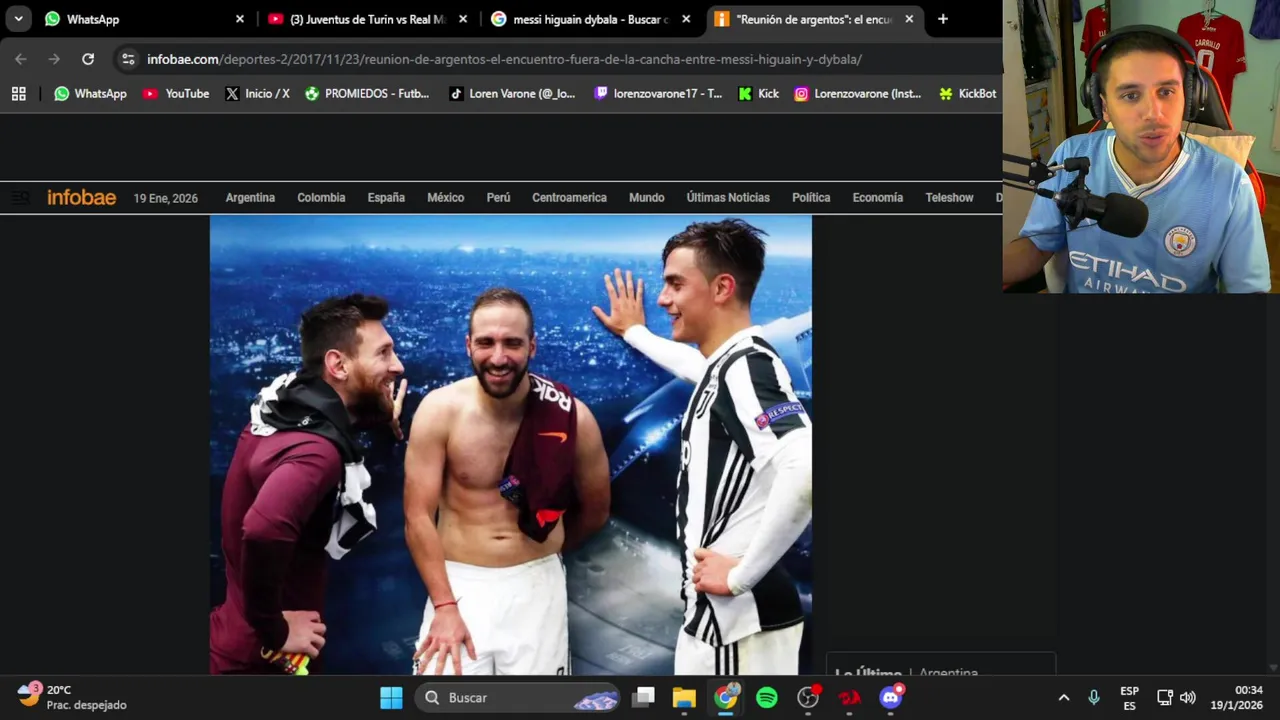This screenshot has height=720, width=1280.
Task: Click the 19 Ene, 2026 date text
Action: [x=166, y=198]
